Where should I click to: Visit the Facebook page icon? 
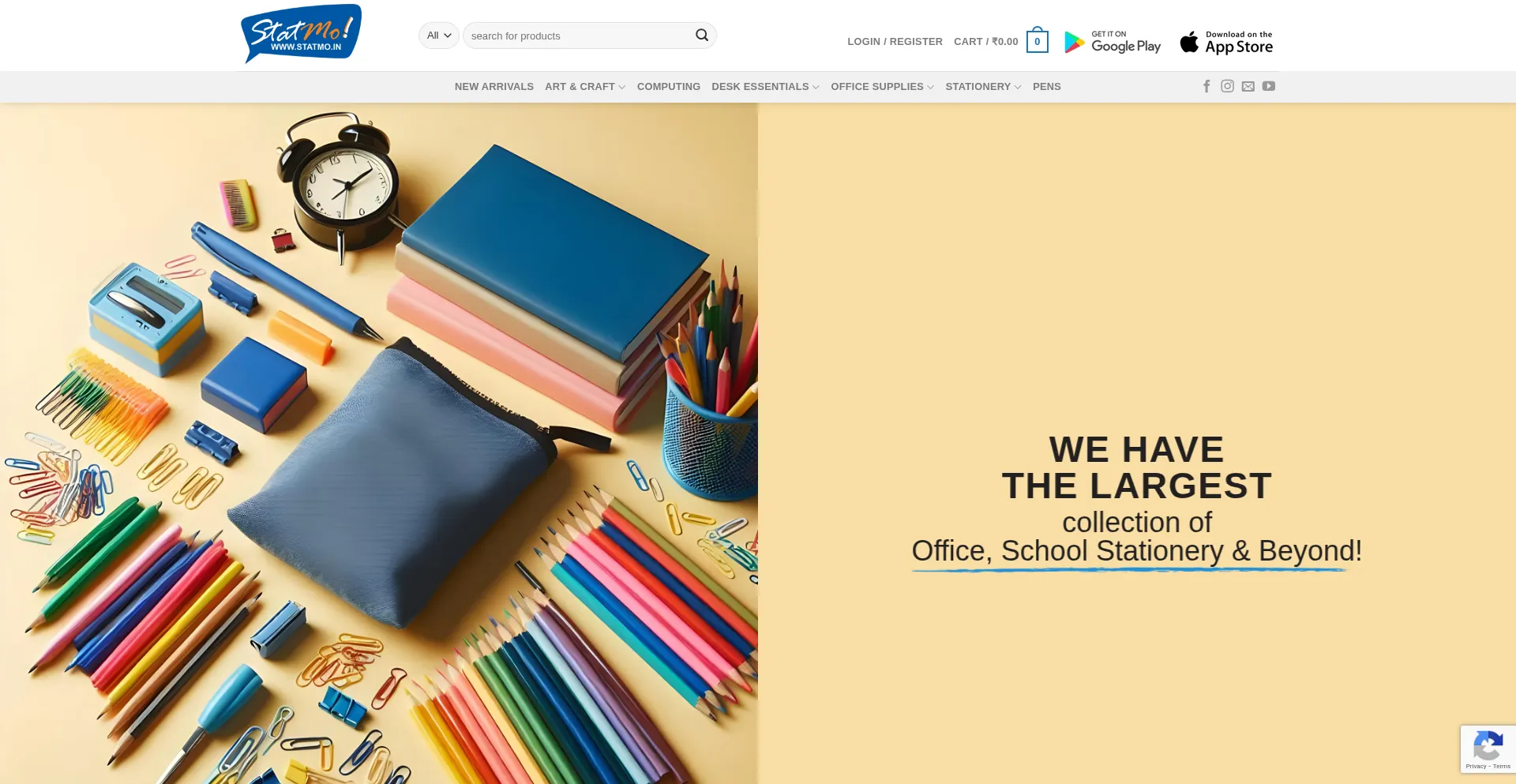pos(1206,86)
